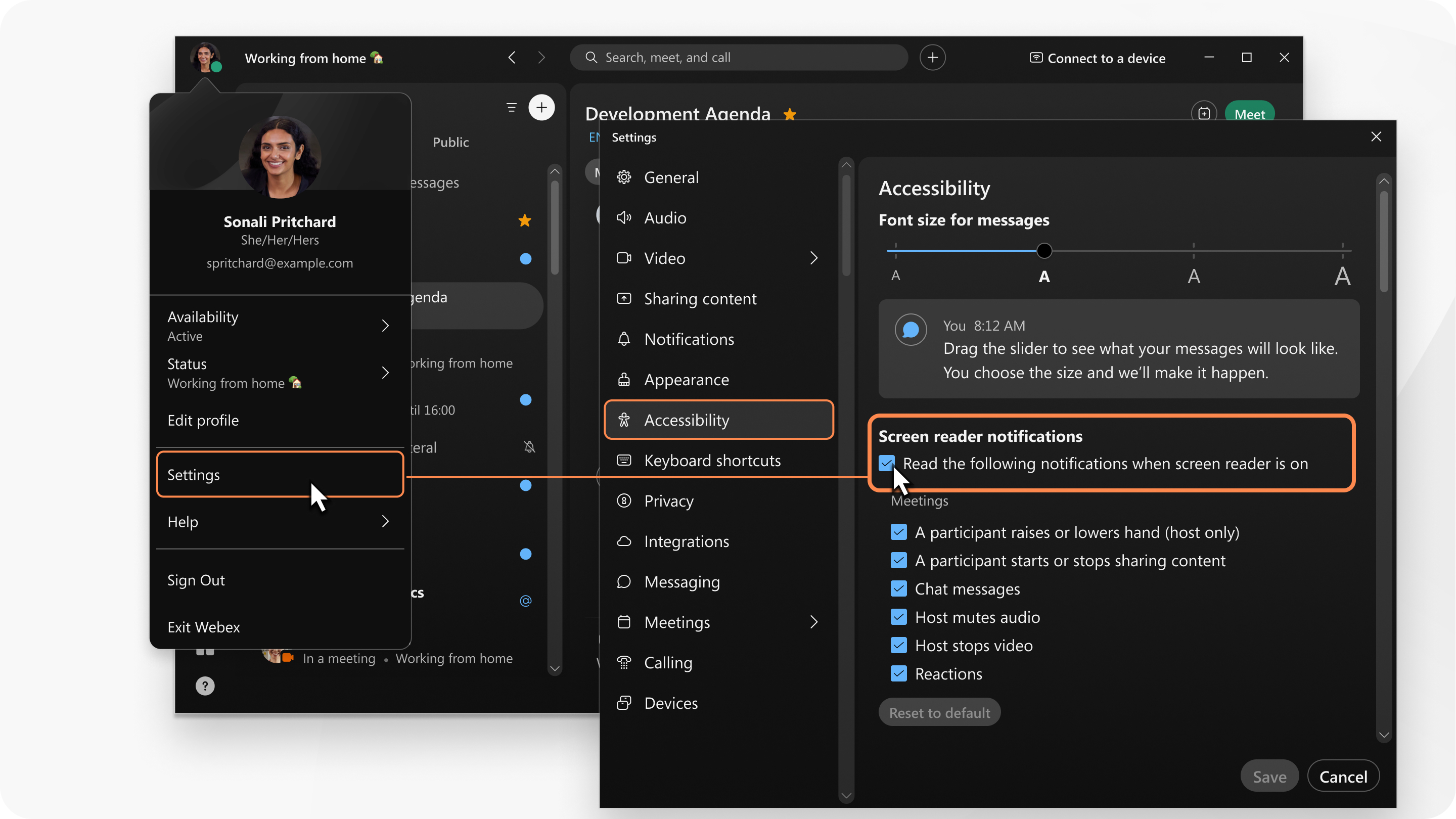The image size is (1456, 819).
Task: Click spritchard@example.com email text
Action: click(280, 263)
